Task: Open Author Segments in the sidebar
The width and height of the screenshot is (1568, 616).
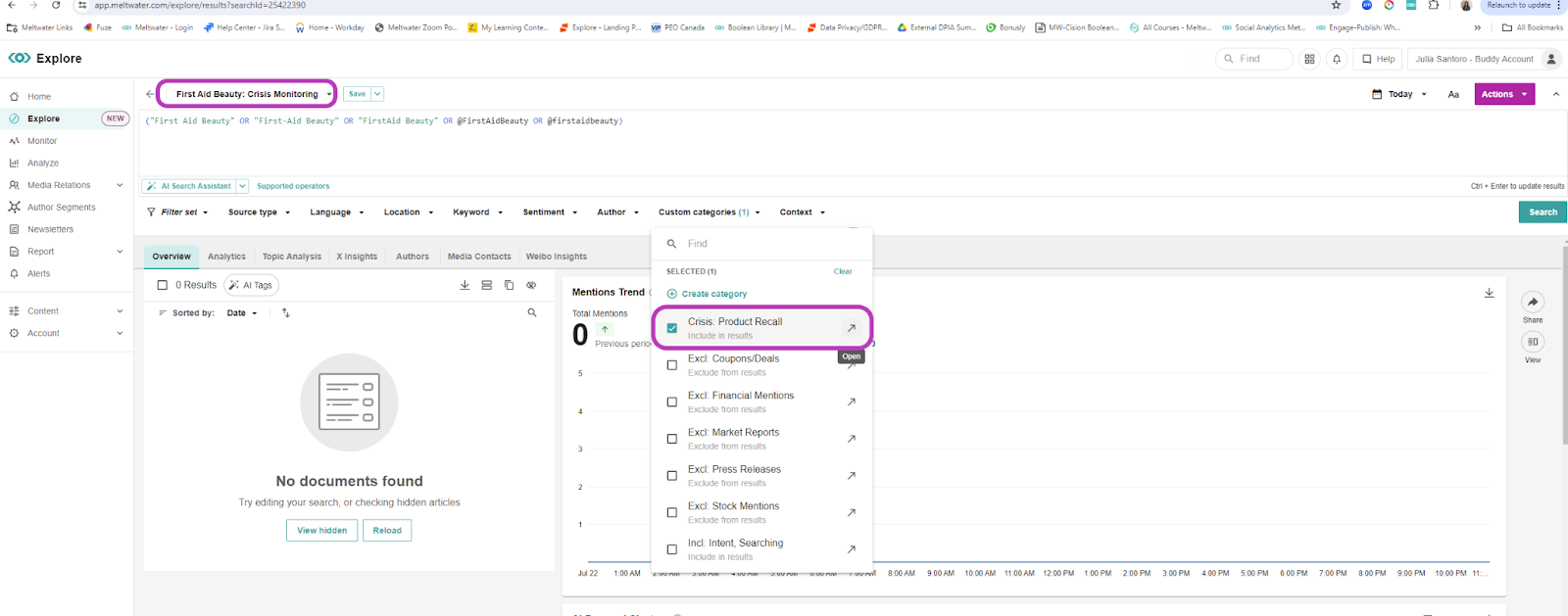Action: (61, 208)
